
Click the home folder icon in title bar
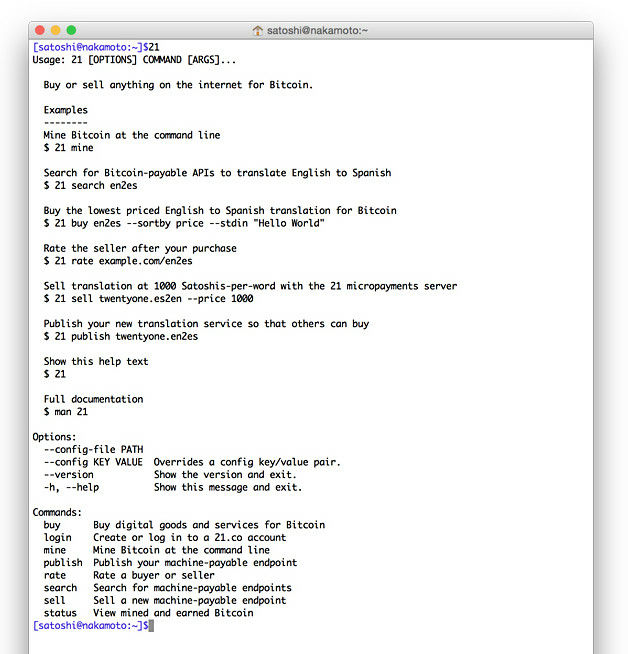click(x=257, y=30)
